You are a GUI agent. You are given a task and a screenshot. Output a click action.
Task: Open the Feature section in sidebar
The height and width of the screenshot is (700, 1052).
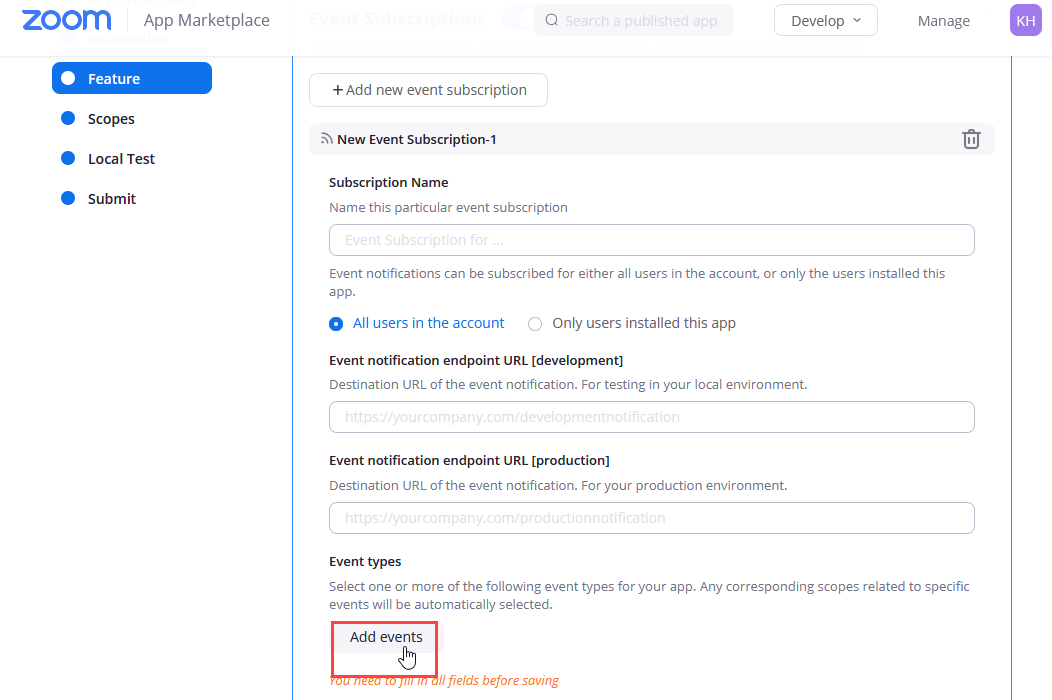[x=132, y=78]
